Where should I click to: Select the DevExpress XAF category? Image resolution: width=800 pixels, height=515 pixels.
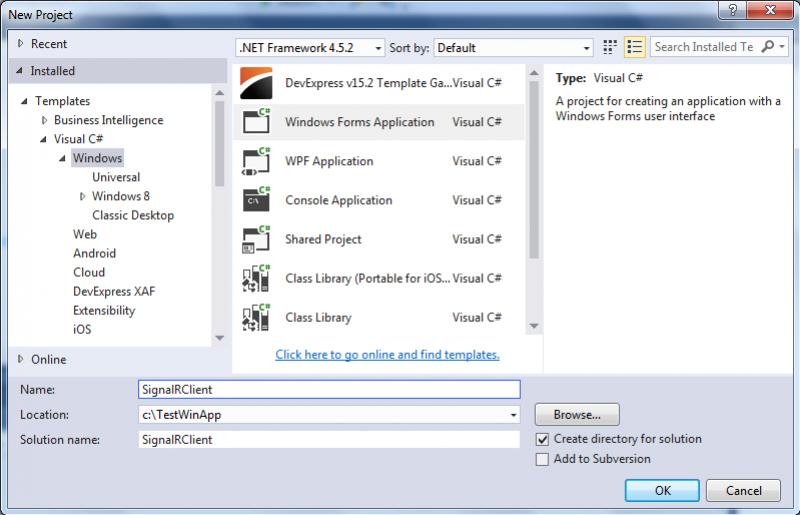coord(114,291)
